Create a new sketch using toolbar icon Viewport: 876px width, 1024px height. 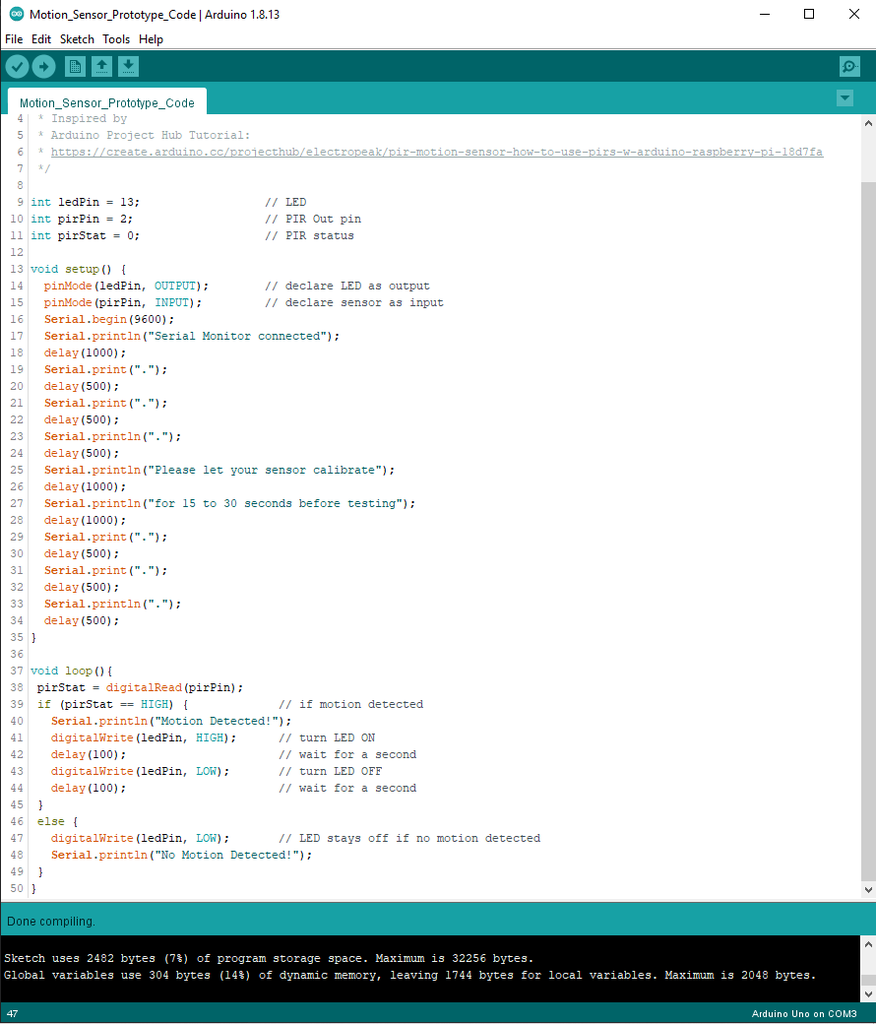[75, 67]
